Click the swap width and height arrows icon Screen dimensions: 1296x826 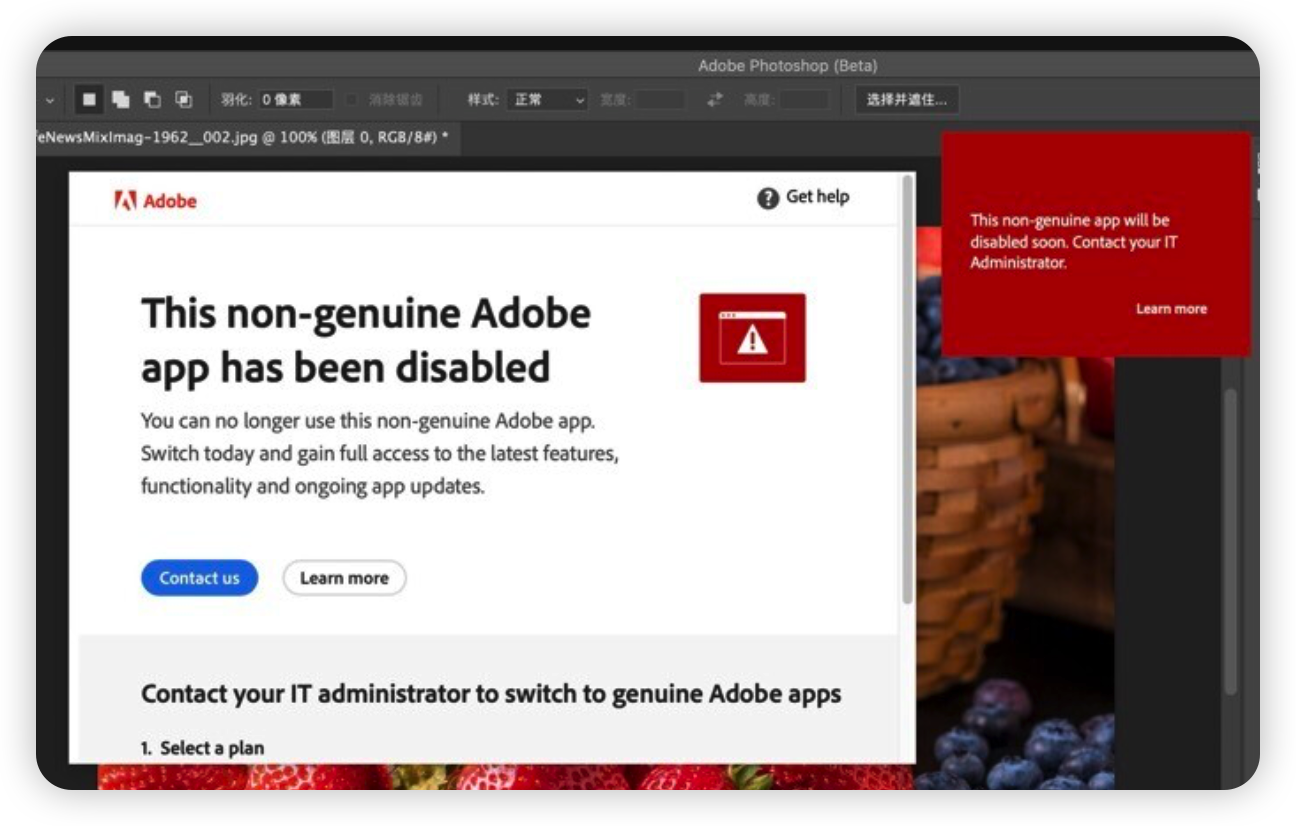714,100
